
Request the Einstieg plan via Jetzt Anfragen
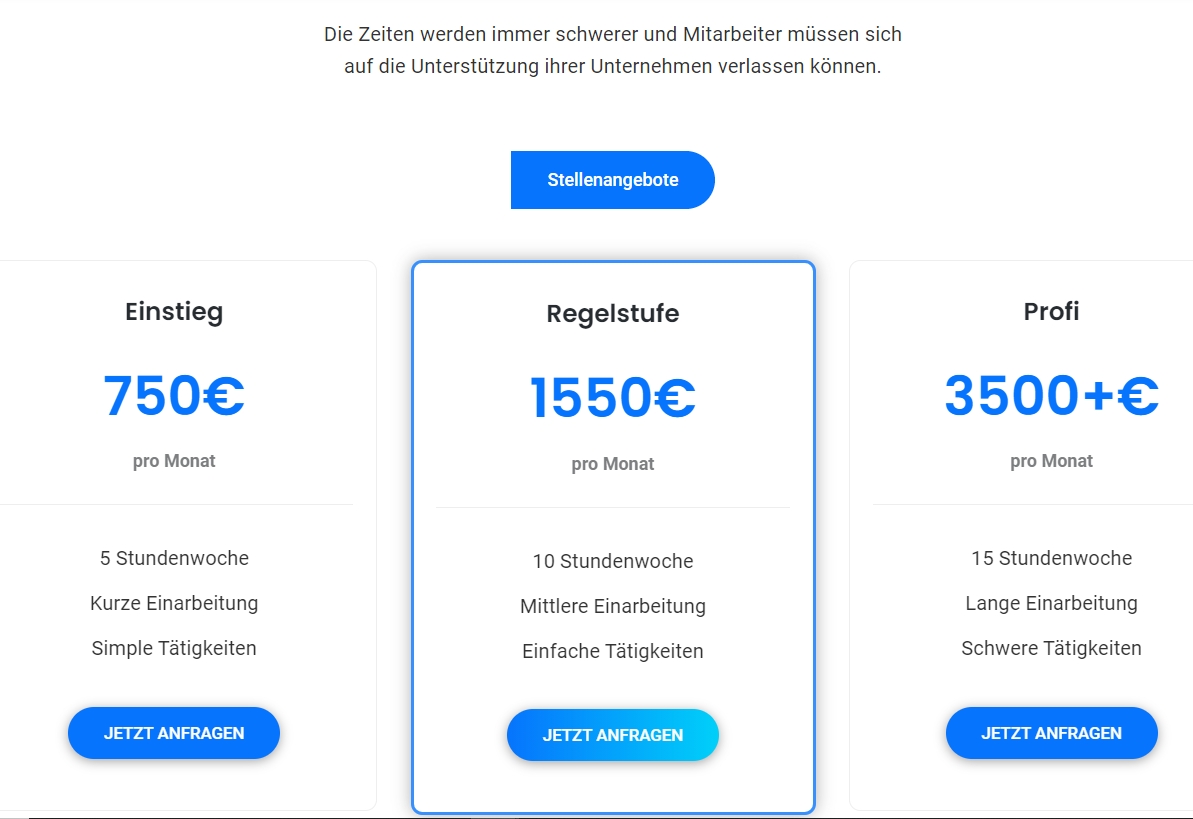(x=173, y=733)
